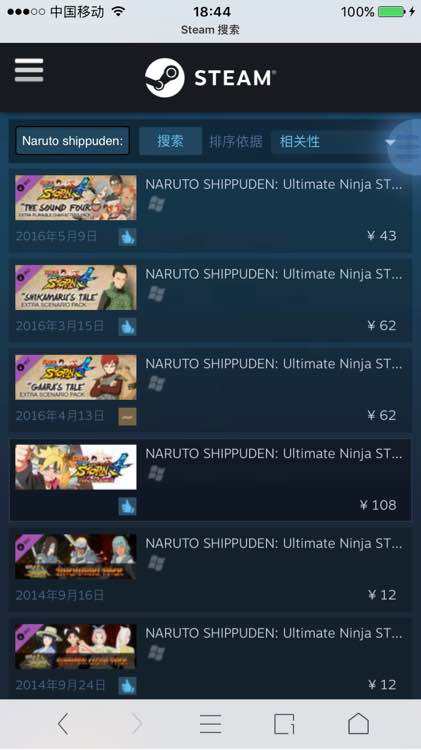
Task: Open the ¥108 Ultimate Ninja Storm result
Action: tap(210, 480)
